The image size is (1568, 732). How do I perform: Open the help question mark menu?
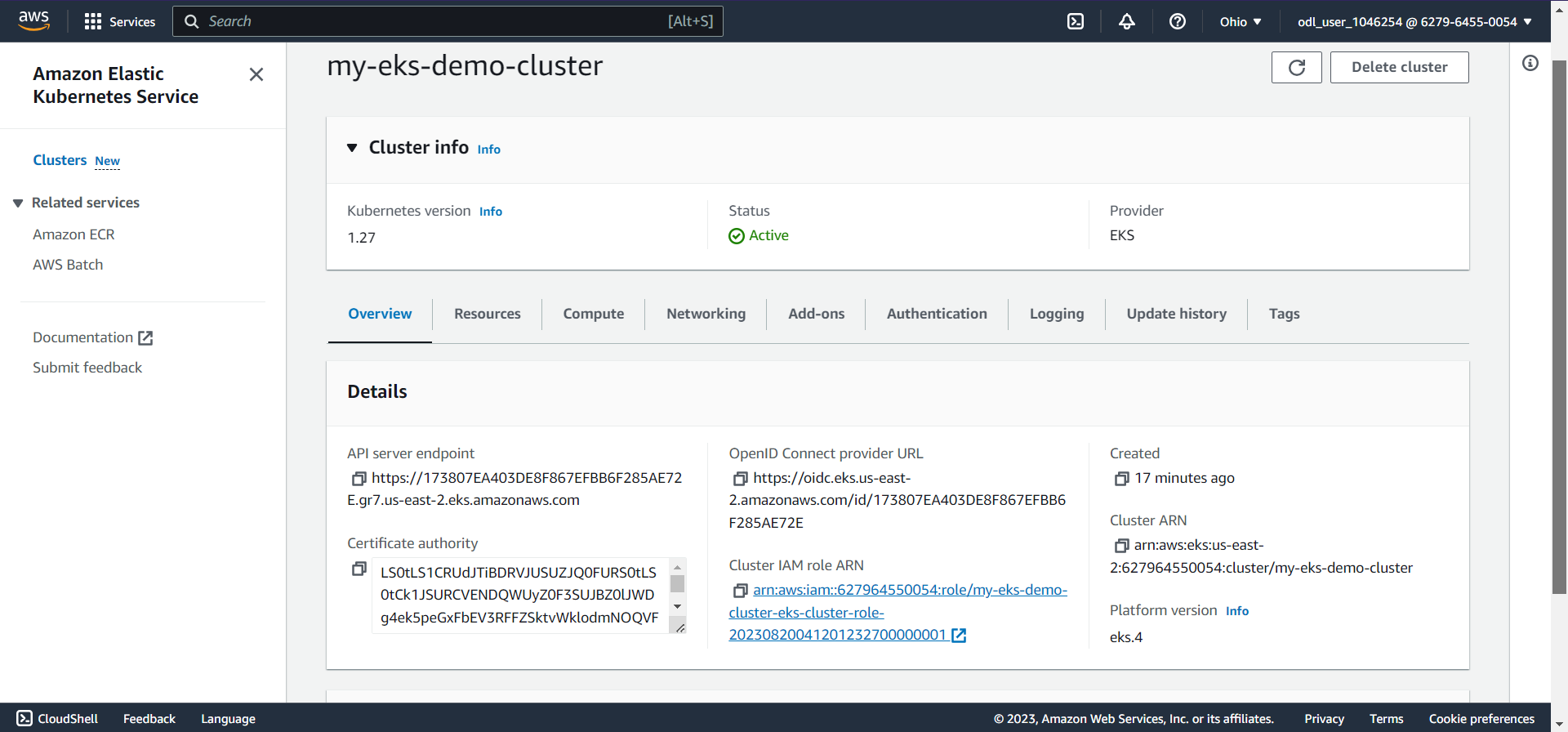click(x=1178, y=21)
